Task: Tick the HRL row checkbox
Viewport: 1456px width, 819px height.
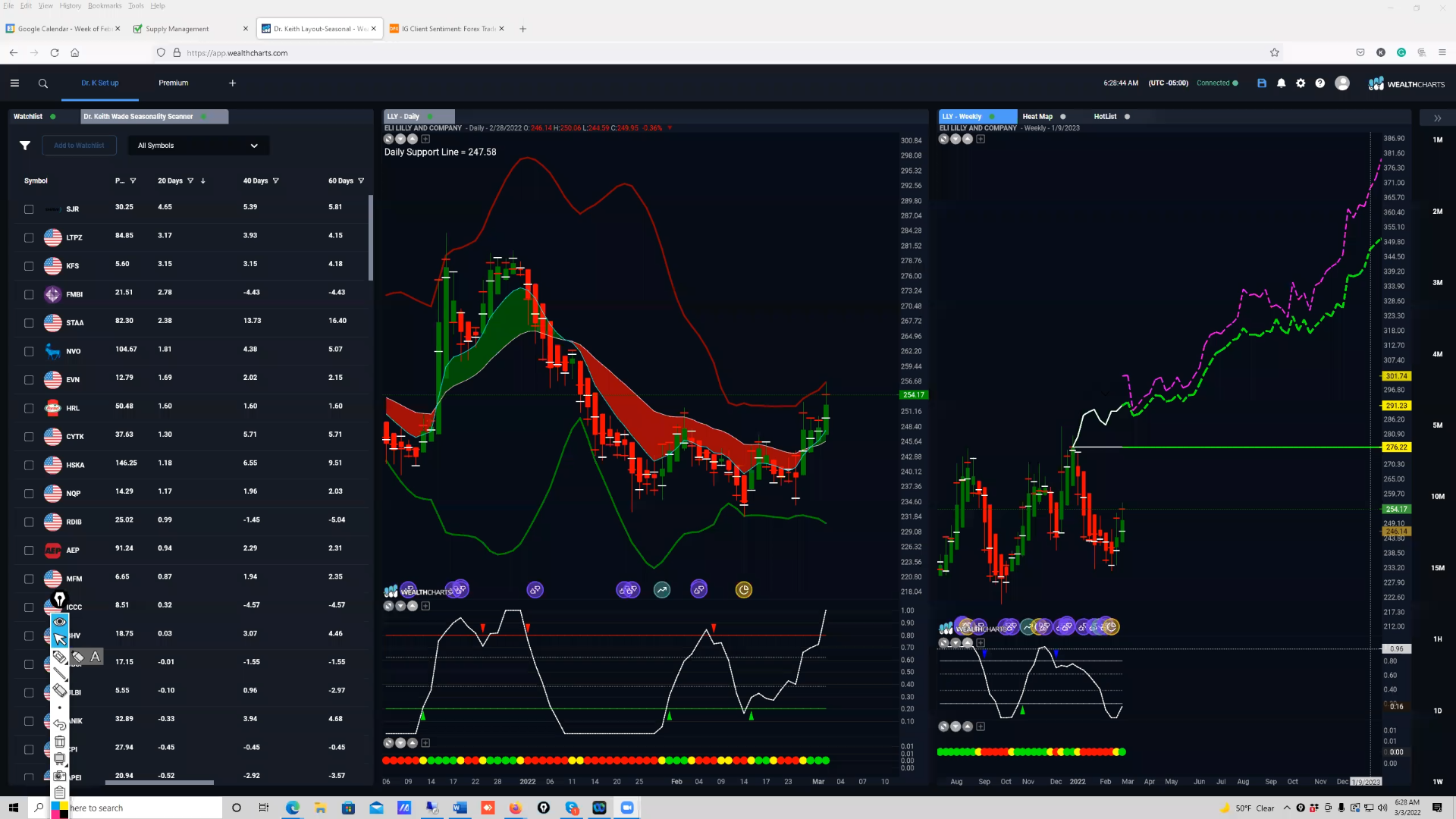Action: (29, 408)
